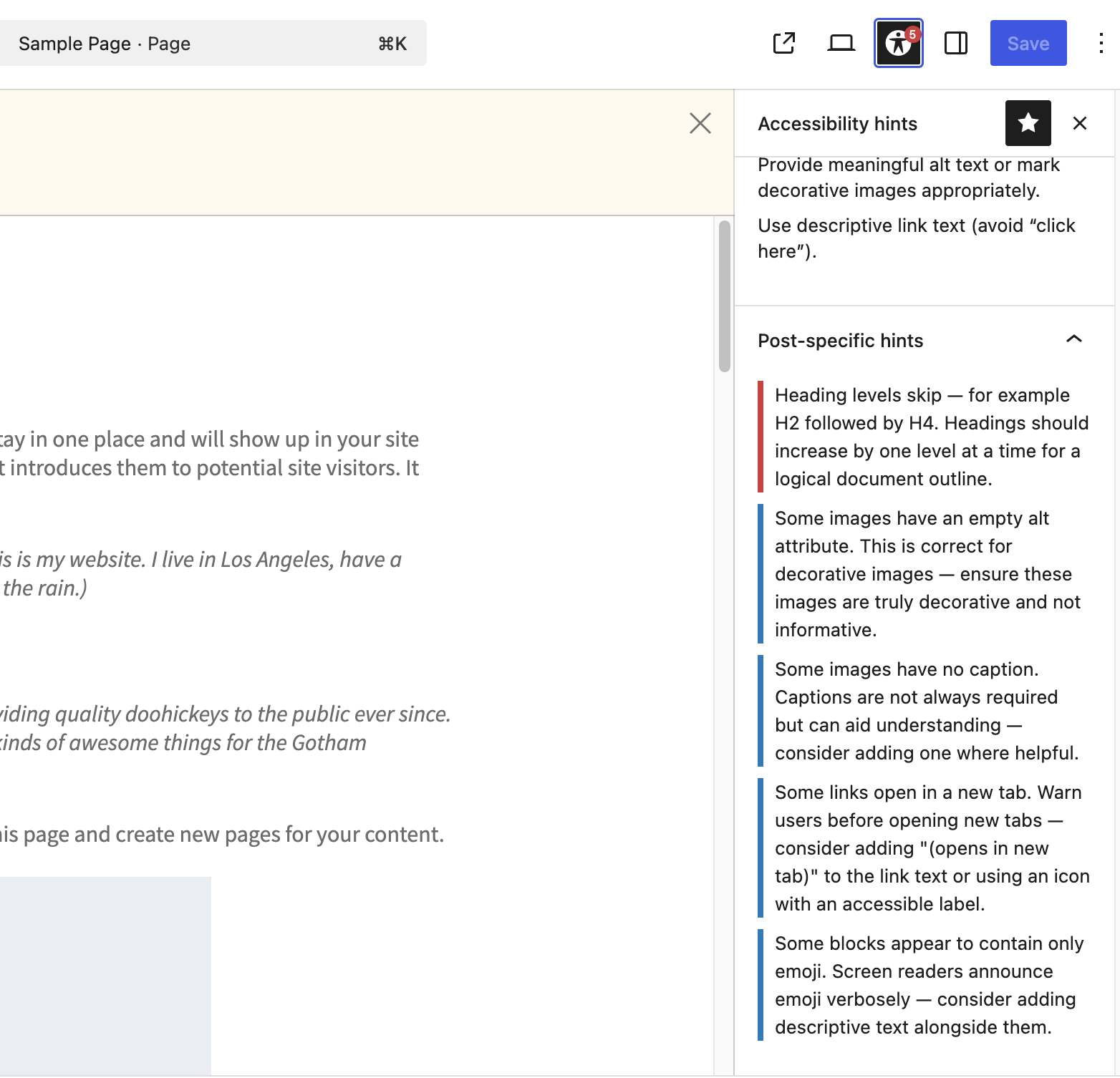Open the page preview in a new tab
This screenshot has height=1078, width=1120.
point(784,44)
